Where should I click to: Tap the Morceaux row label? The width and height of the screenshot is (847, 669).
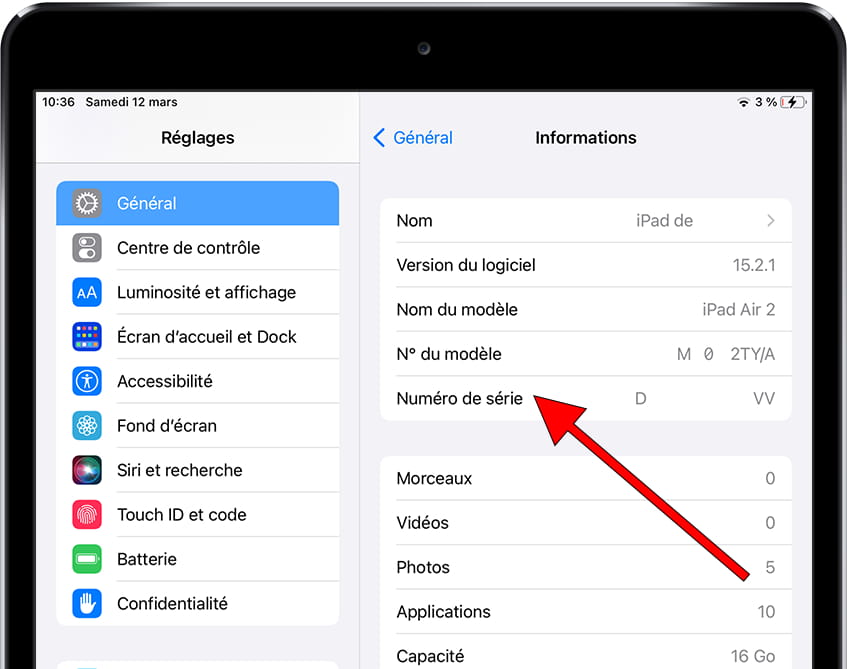[x=434, y=478]
